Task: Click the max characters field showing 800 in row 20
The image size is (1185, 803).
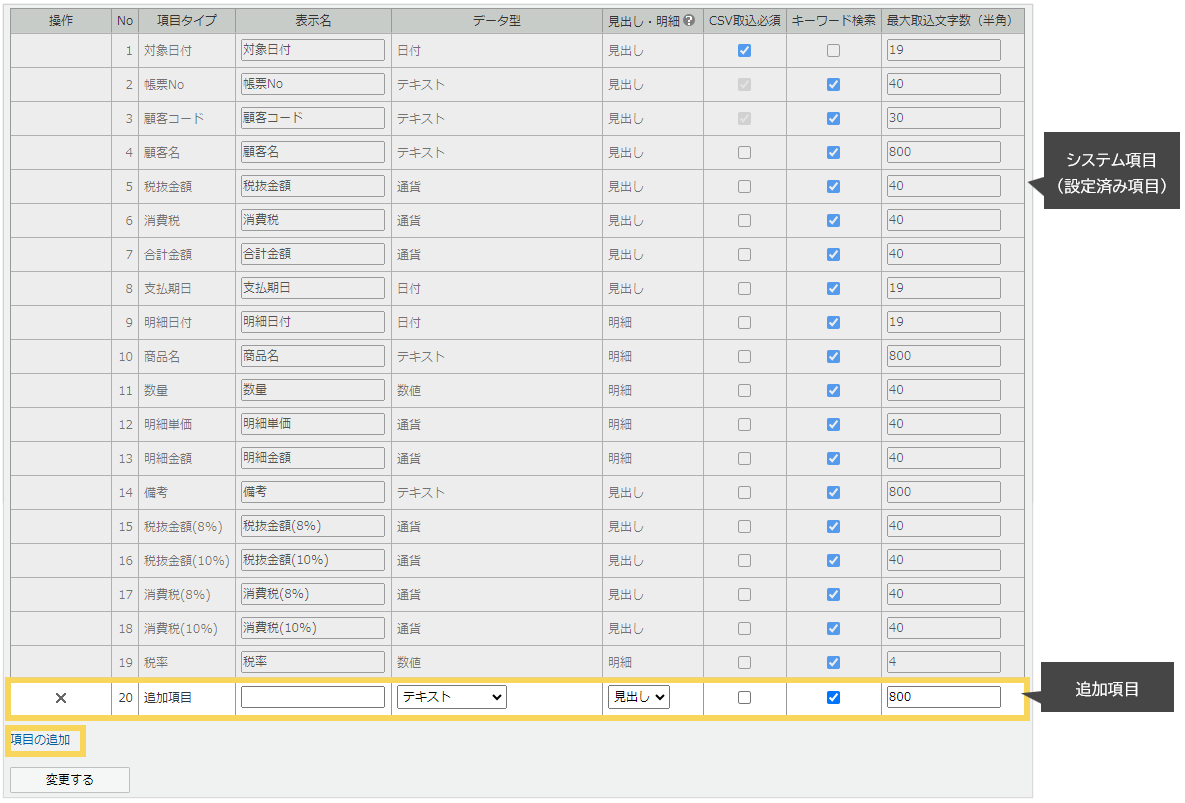Action: [x=943, y=697]
